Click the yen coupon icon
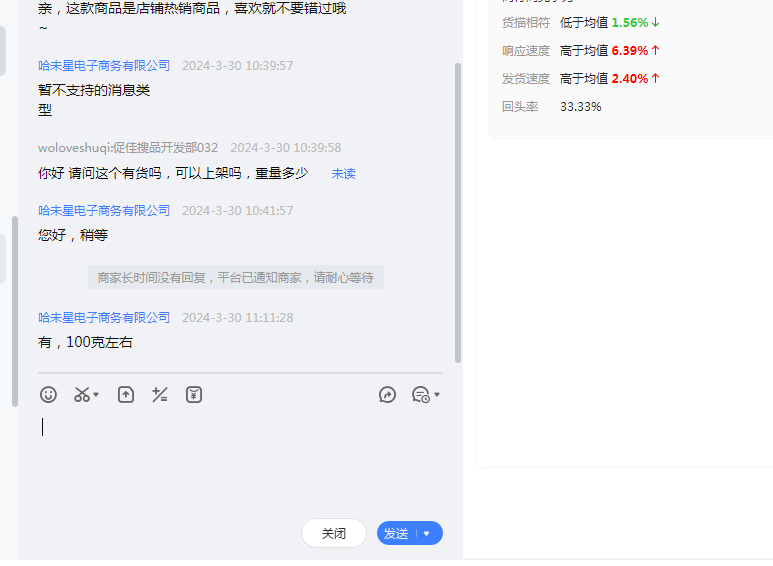 [x=194, y=395]
